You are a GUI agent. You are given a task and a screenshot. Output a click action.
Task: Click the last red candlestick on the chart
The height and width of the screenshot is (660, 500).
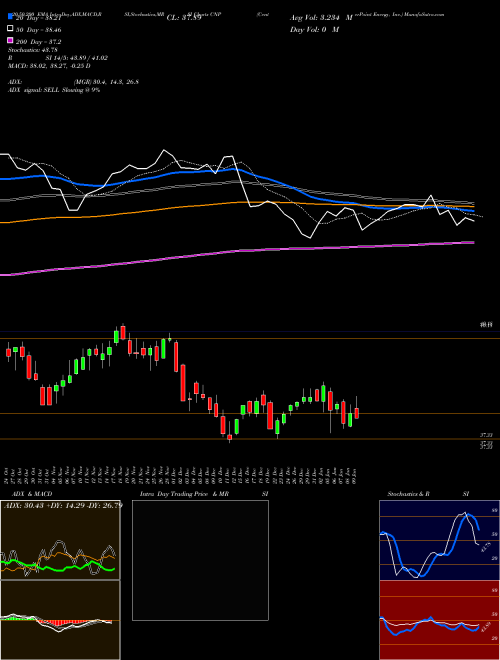357,413
